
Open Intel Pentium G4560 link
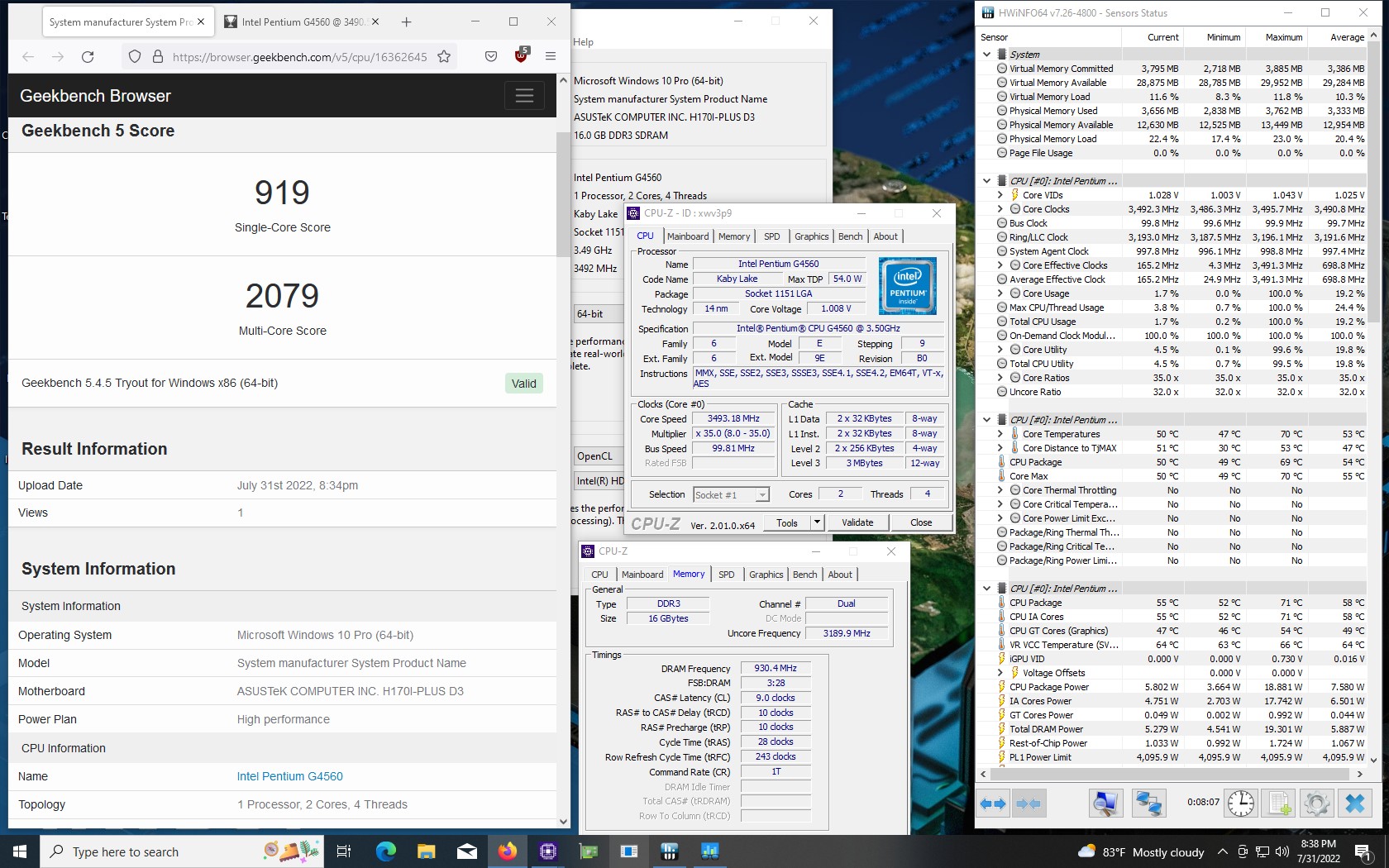(289, 776)
